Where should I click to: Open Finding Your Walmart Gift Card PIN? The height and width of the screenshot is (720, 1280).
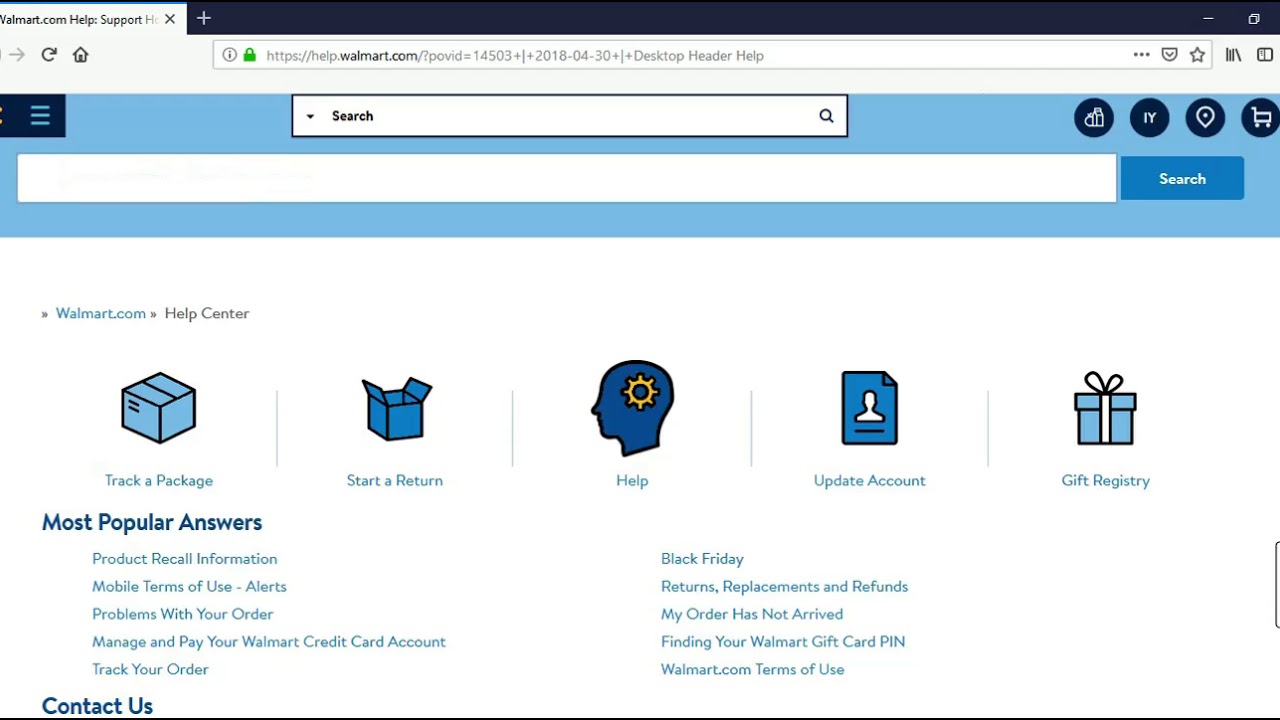click(x=783, y=642)
